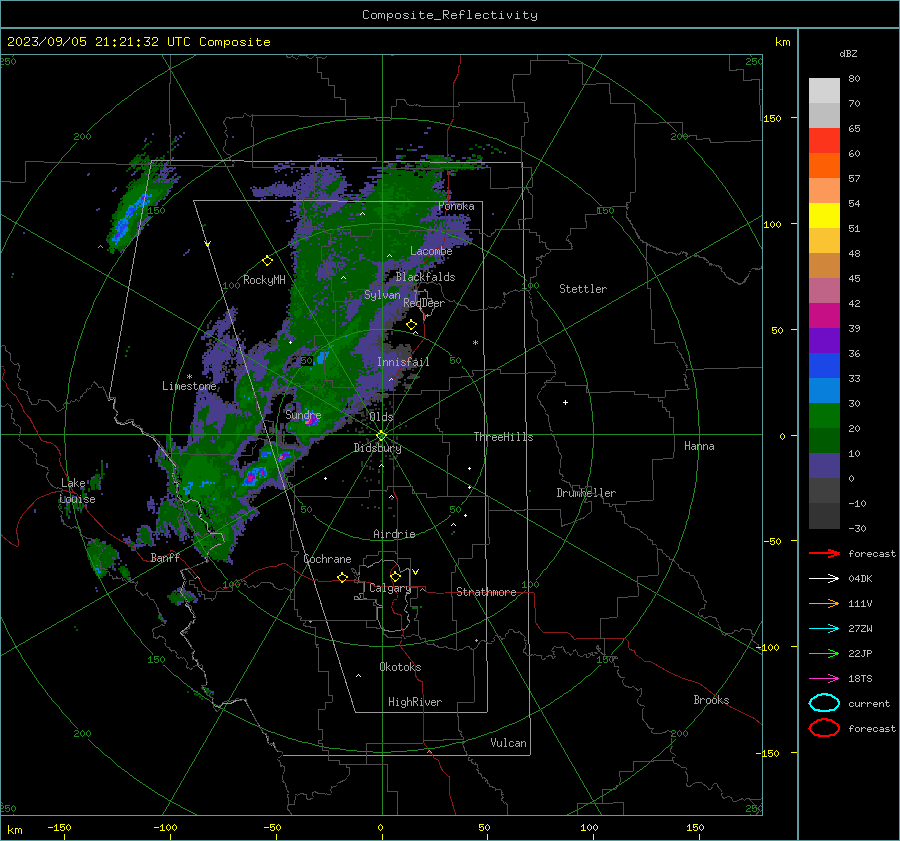Click the white 04DK arrow legend icon

click(824, 579)
